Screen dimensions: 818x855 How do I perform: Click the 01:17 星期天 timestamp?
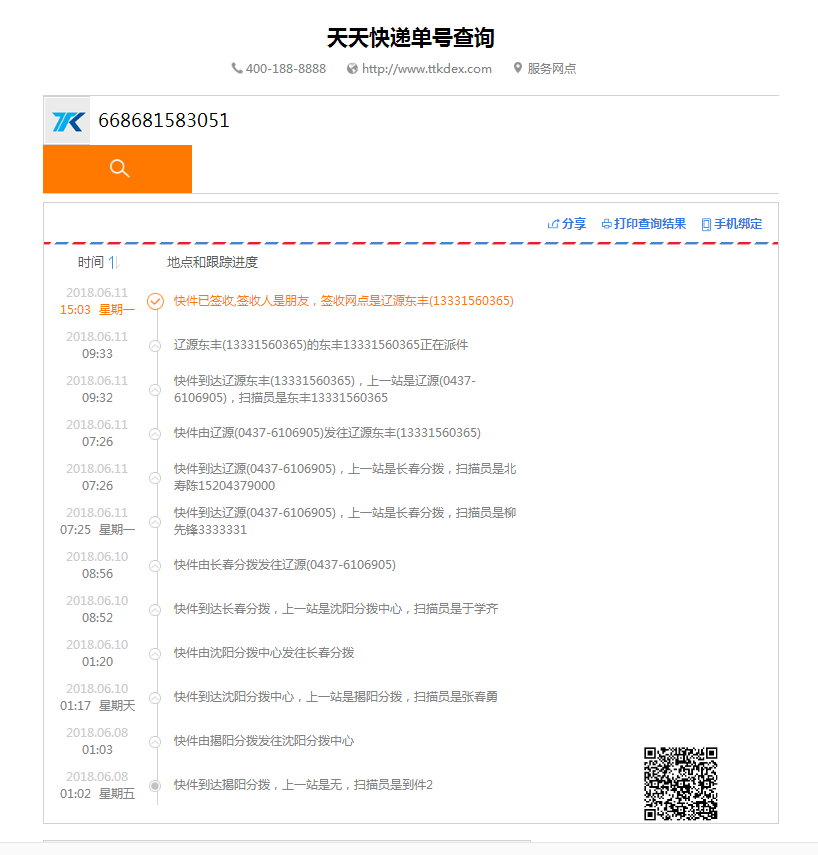coord(97,706)
